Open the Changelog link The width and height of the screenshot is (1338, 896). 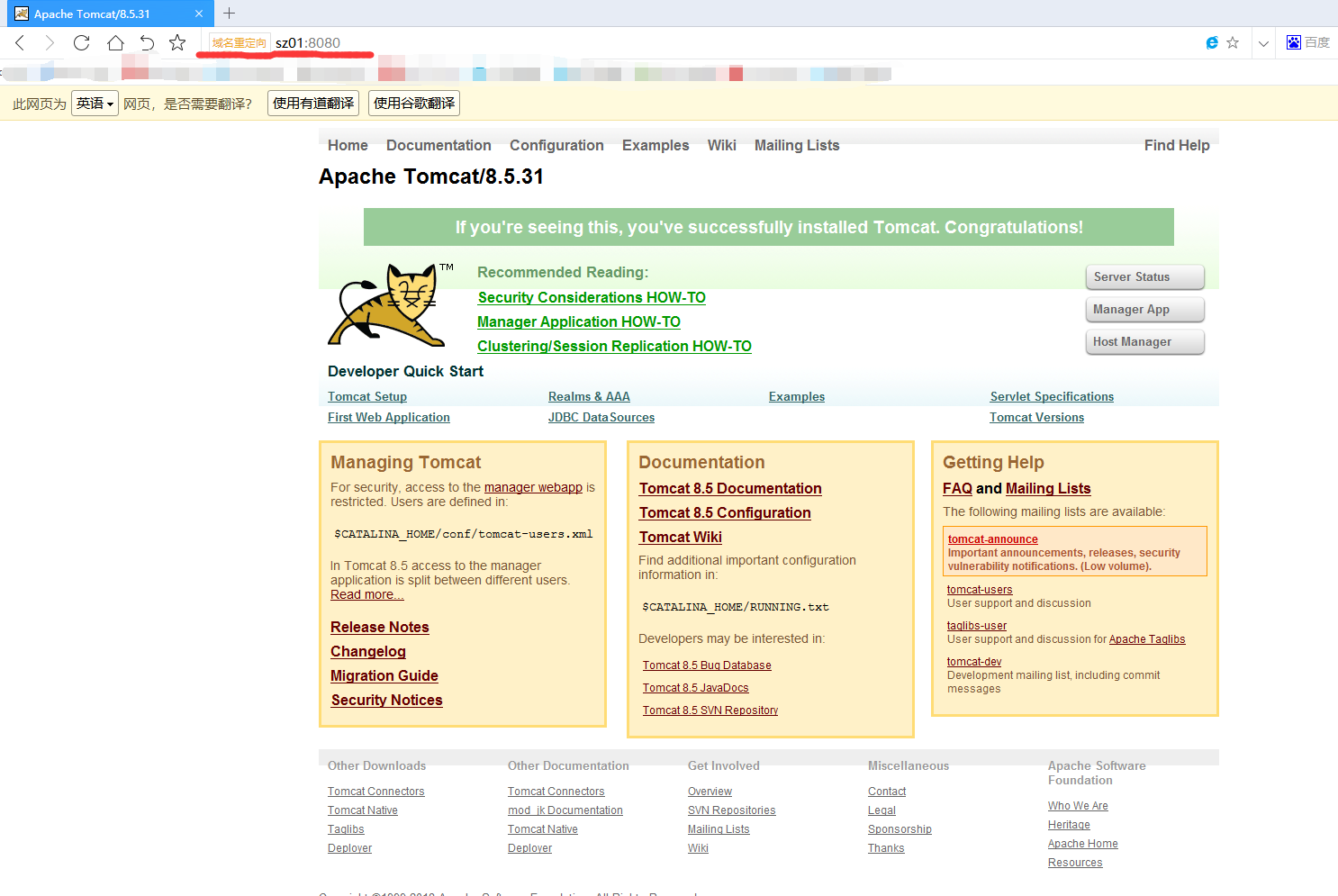(x=368, y=651)
